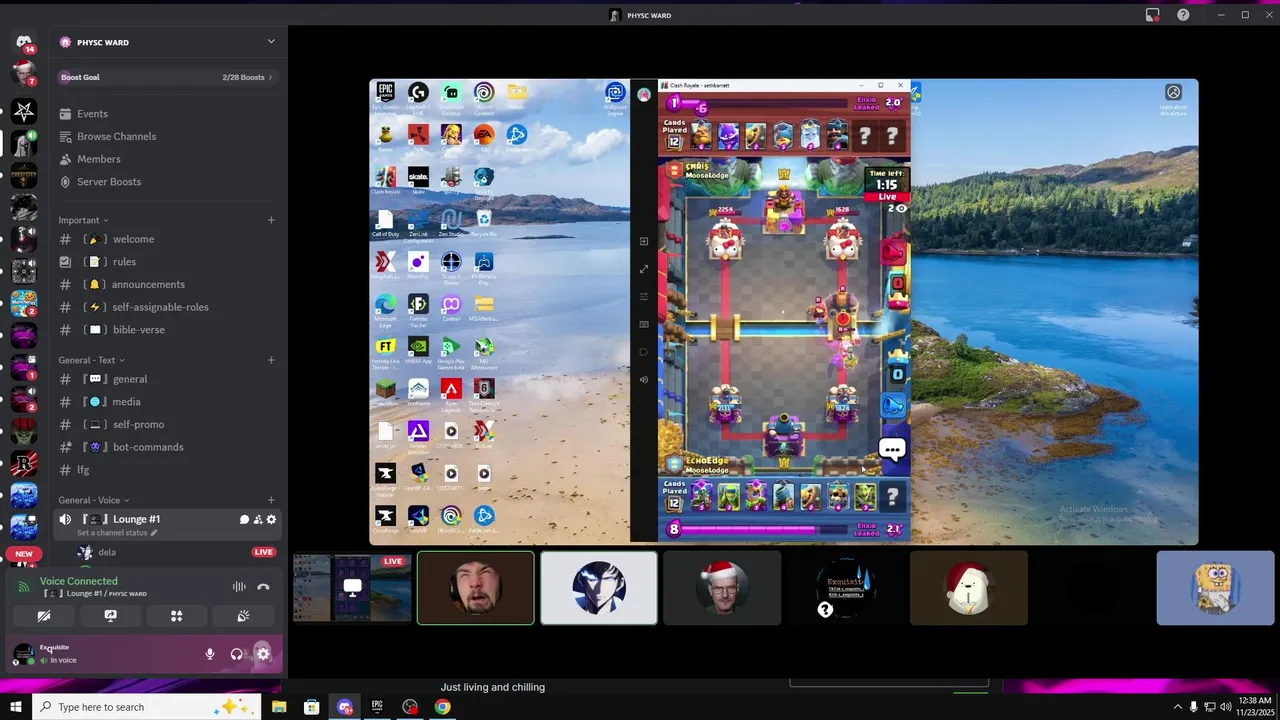Expand the PHYSC WARD server dropdown
This screenshot has width=1280, height=720.
(271, 42)
